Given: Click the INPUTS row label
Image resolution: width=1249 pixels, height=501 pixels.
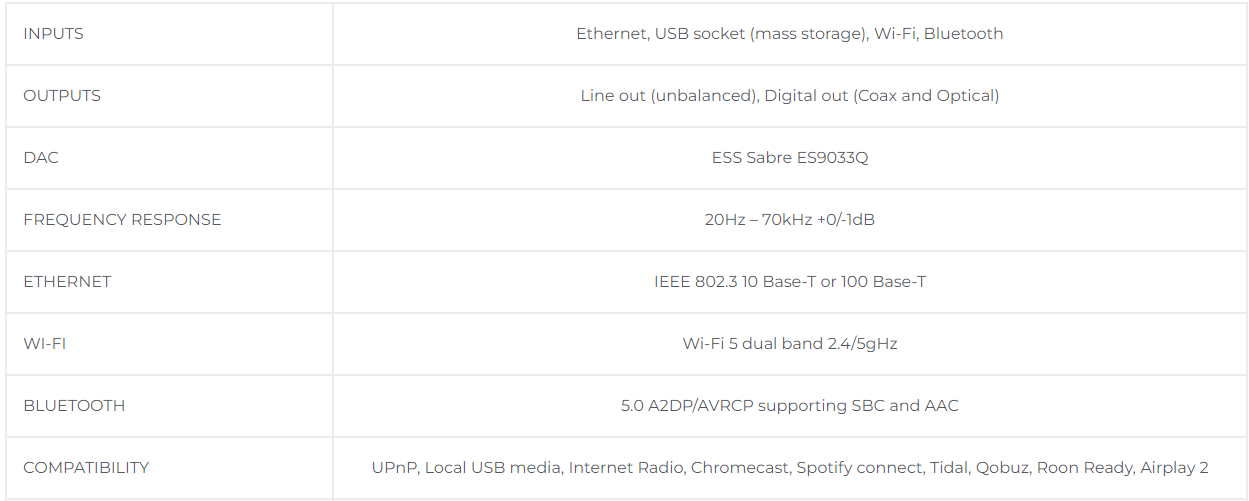Looking at the screenshot, I should (53, 34).
